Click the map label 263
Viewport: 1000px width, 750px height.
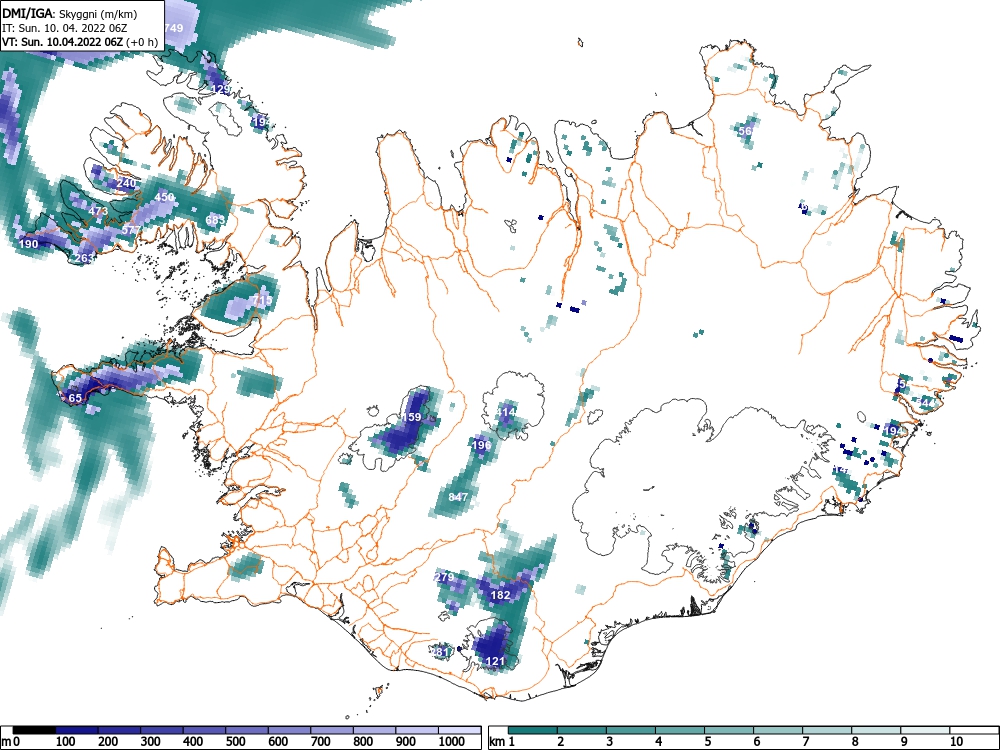84,258
